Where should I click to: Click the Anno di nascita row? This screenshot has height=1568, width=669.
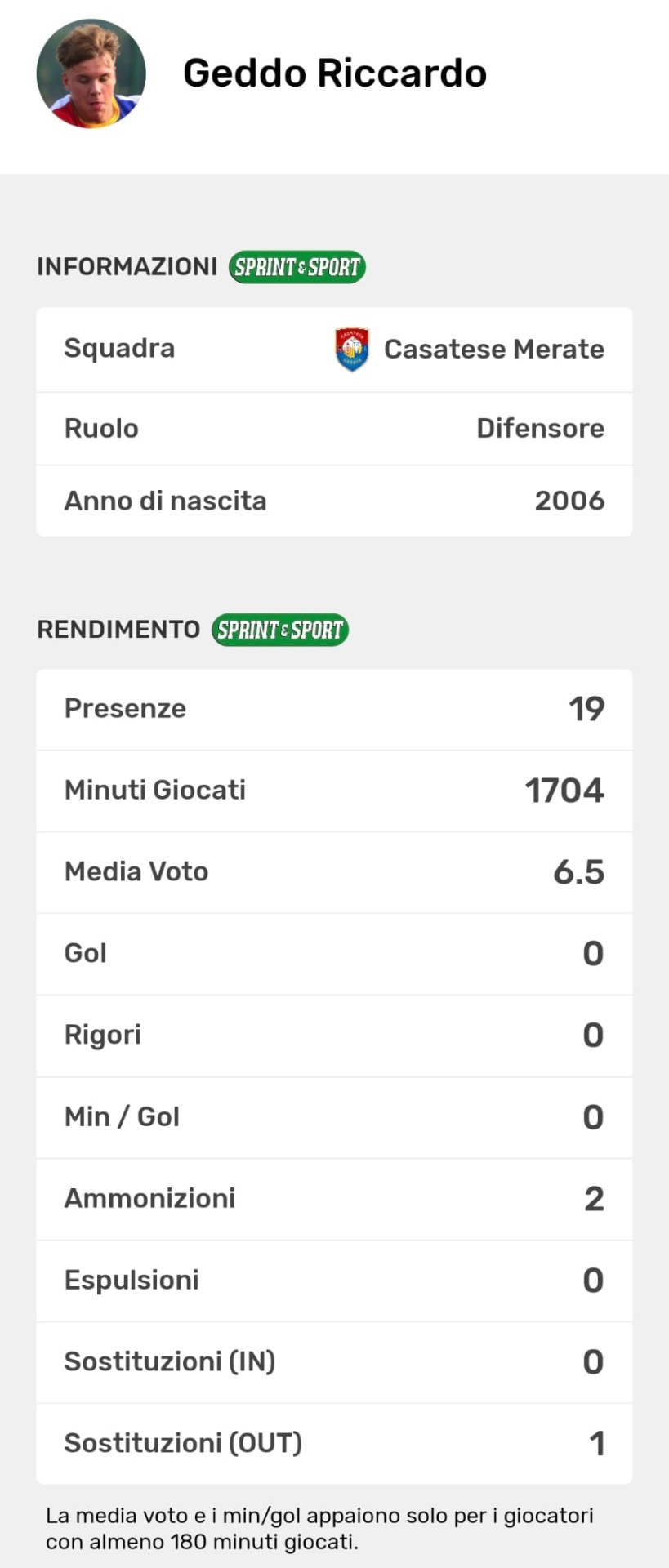click(x=334, y=501)
